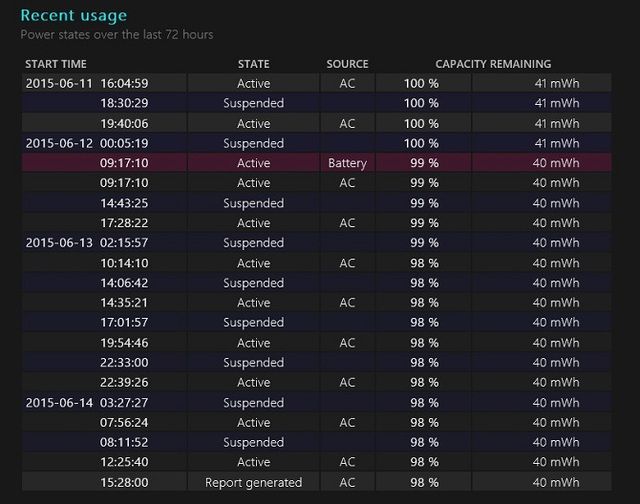Viewport: 640px width, 504px height.
Task: Select the STATE column header
Action: [x=253, y=64]
